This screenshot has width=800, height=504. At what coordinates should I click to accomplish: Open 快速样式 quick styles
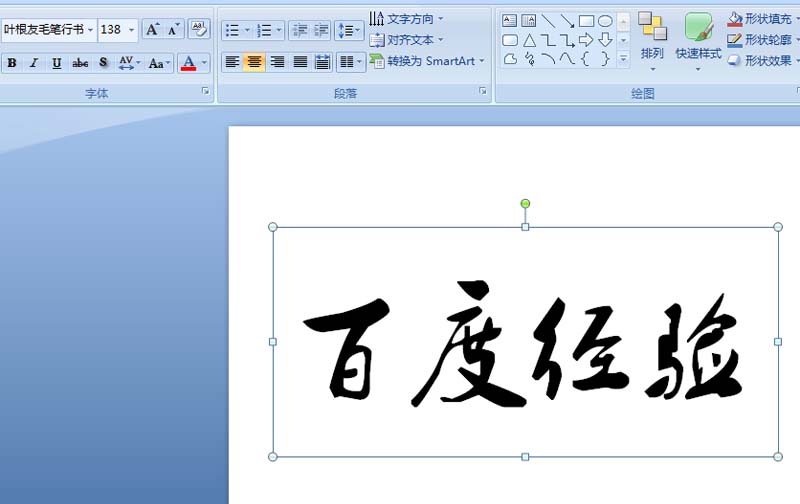[x=698, y=40]
